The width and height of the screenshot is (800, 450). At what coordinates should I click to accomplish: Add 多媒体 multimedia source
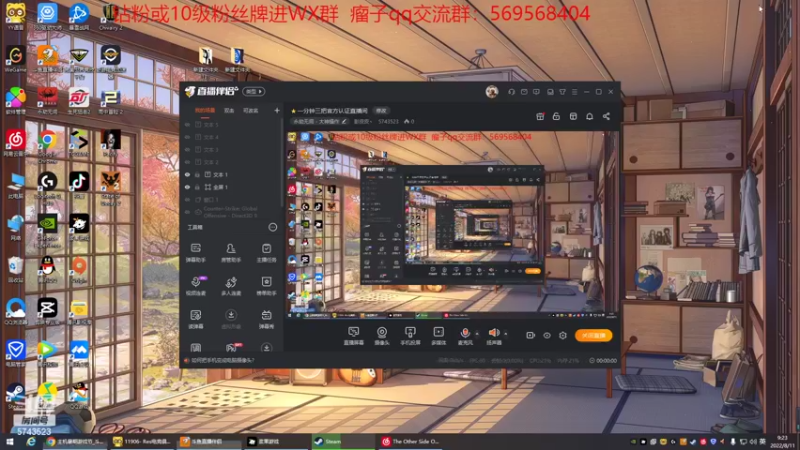click(x=438, y=336)
